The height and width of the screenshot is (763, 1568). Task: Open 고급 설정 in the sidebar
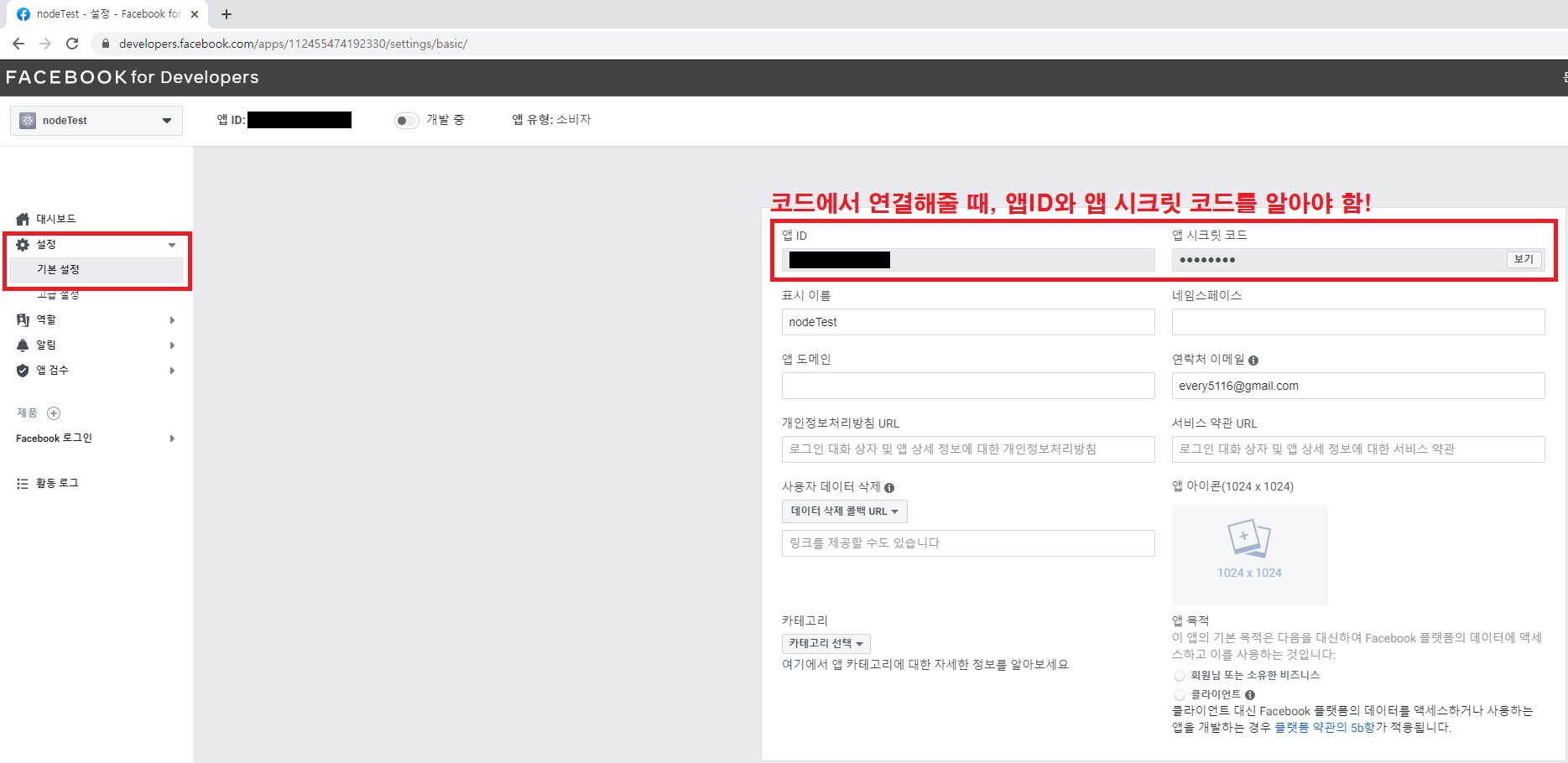coord(58,294)
